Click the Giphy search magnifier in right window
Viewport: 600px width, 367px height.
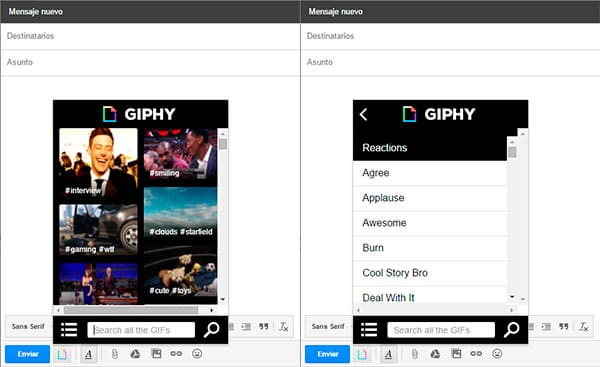tap(512, 329)
